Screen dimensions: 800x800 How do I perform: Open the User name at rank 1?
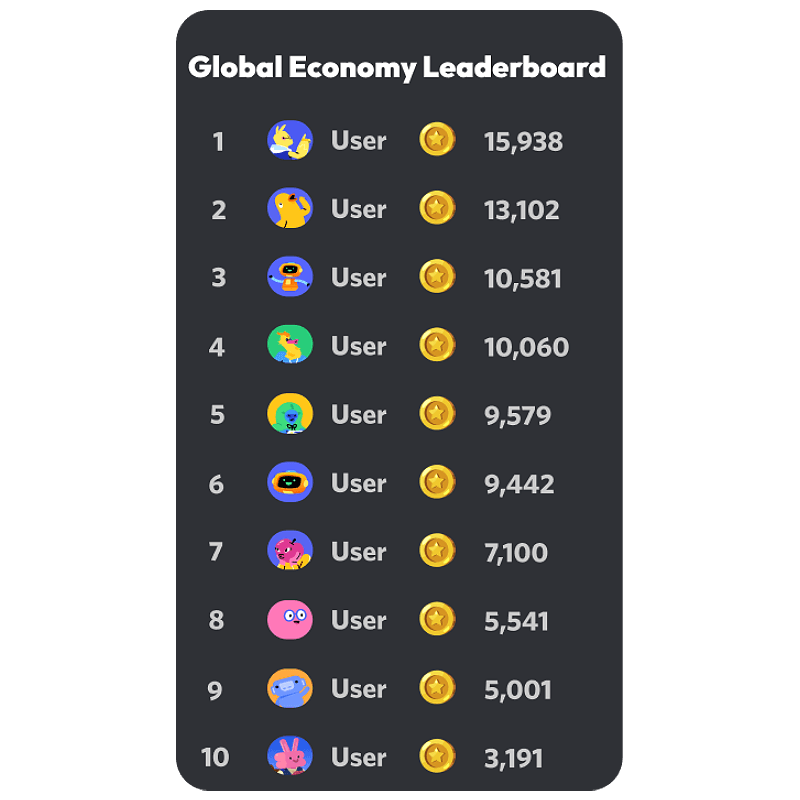point(358,141)
